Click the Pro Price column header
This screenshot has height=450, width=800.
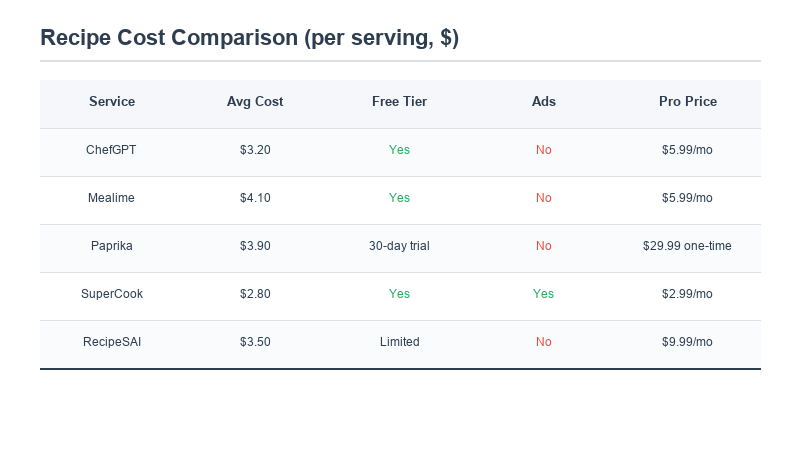(x=688, y=102)
